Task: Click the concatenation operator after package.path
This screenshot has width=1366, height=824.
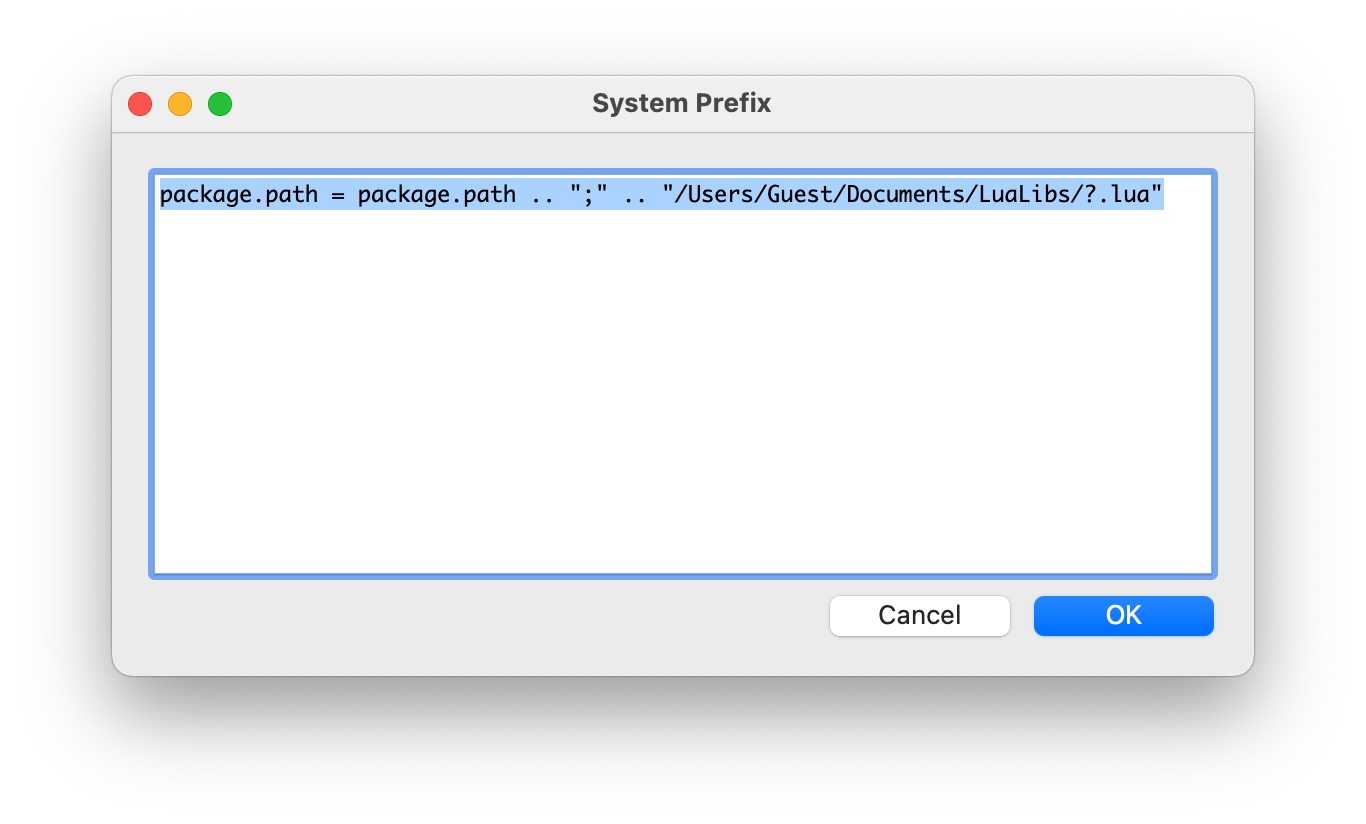Action: click(540, 194)
